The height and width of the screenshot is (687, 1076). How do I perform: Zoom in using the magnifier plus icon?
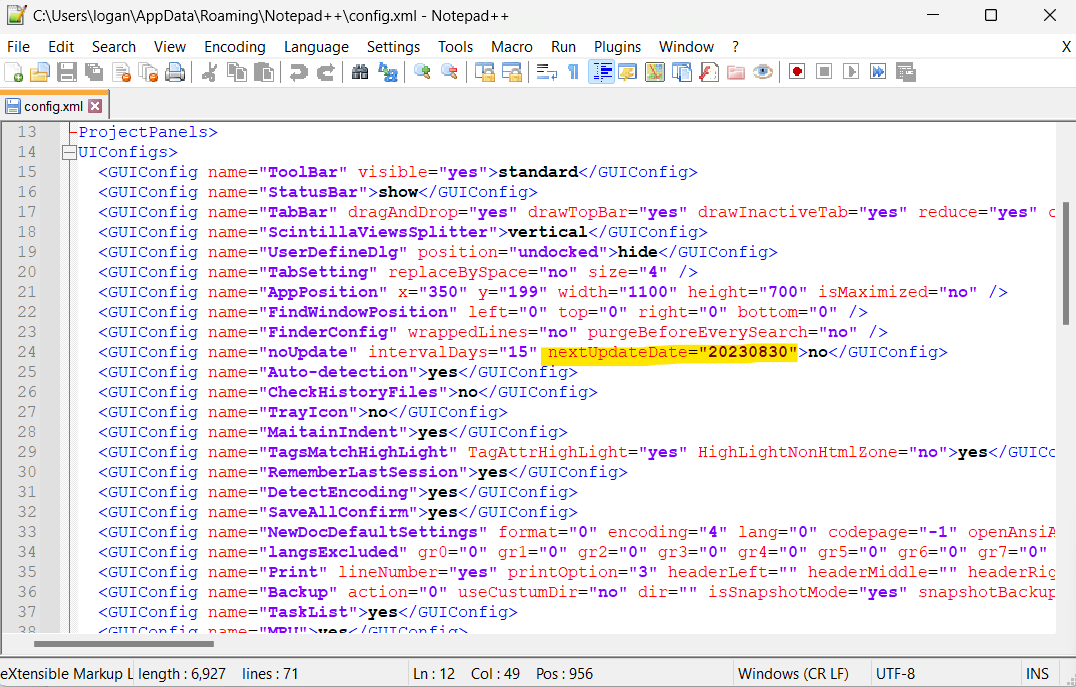point(422,72)
